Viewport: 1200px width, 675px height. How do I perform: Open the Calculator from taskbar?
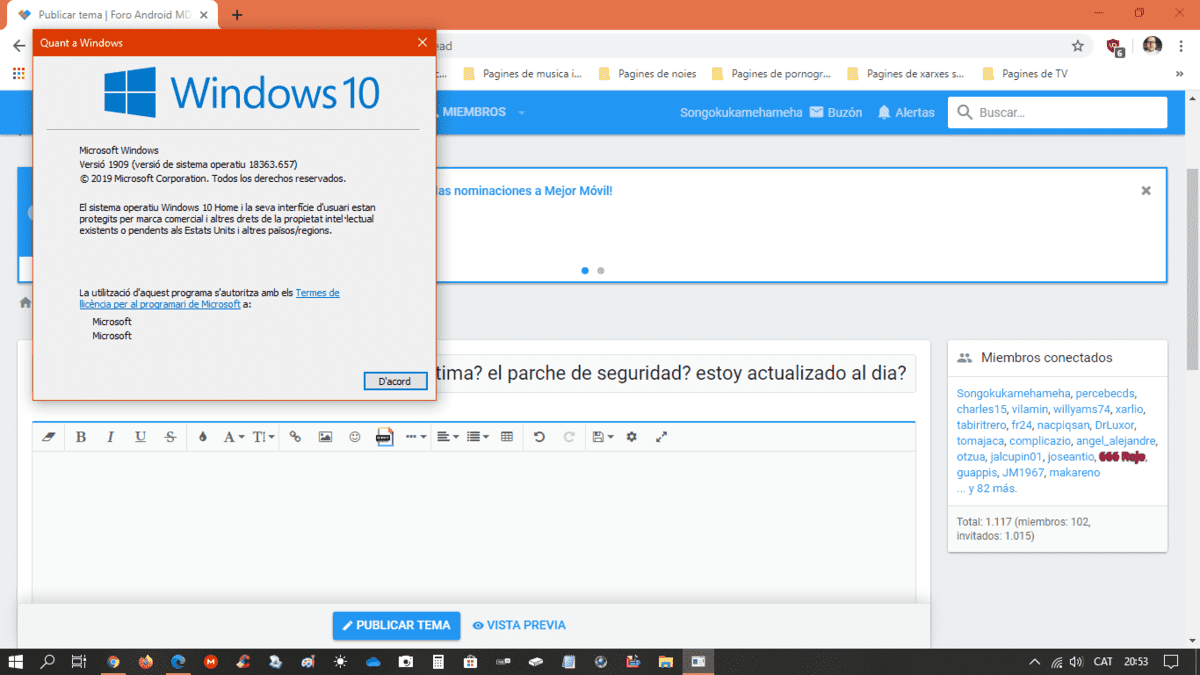pyautogui.click(x=438, y=661)
